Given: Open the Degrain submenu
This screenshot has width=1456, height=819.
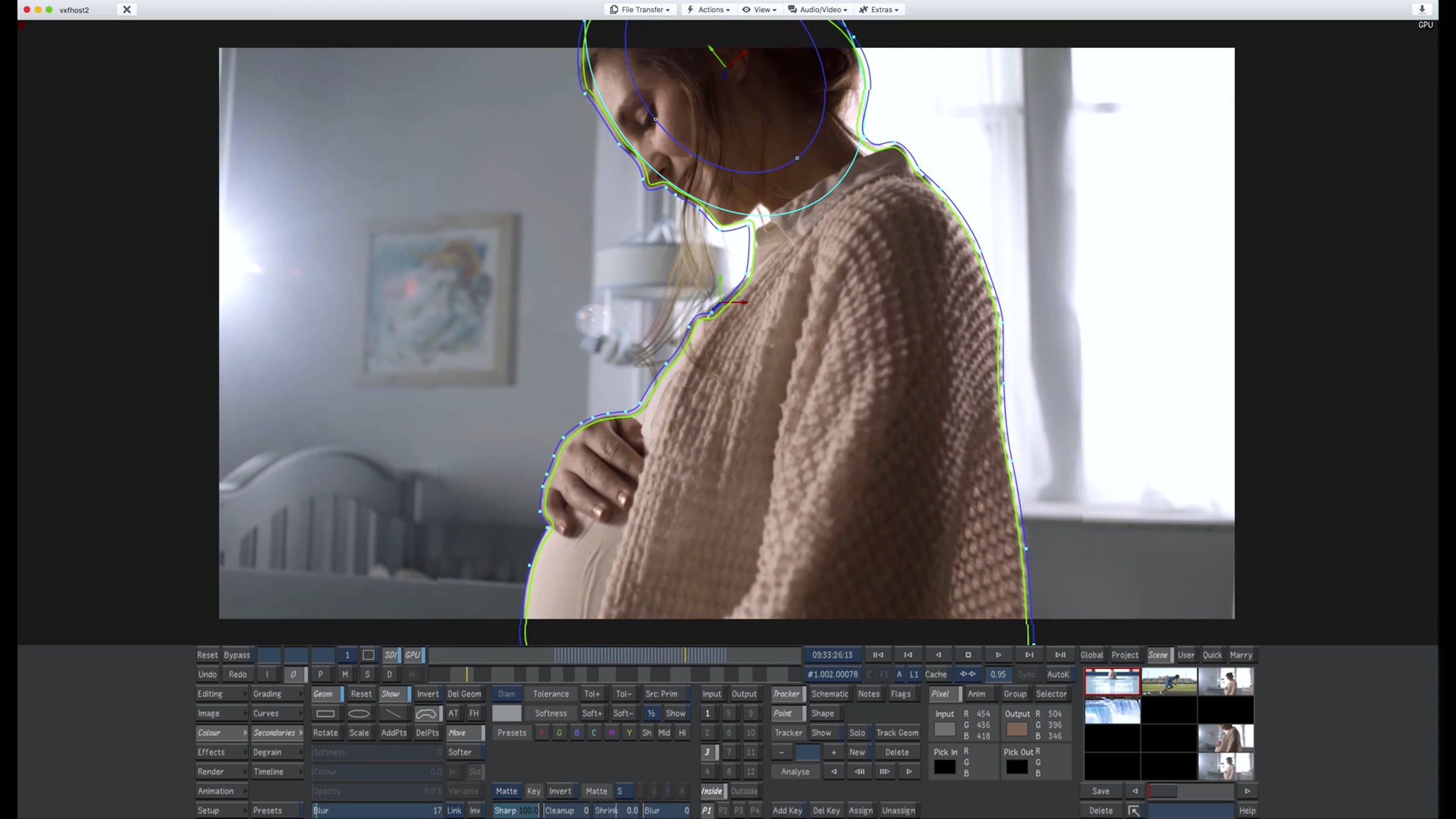Looking at the screenshot, I should (x=277, y=752).
